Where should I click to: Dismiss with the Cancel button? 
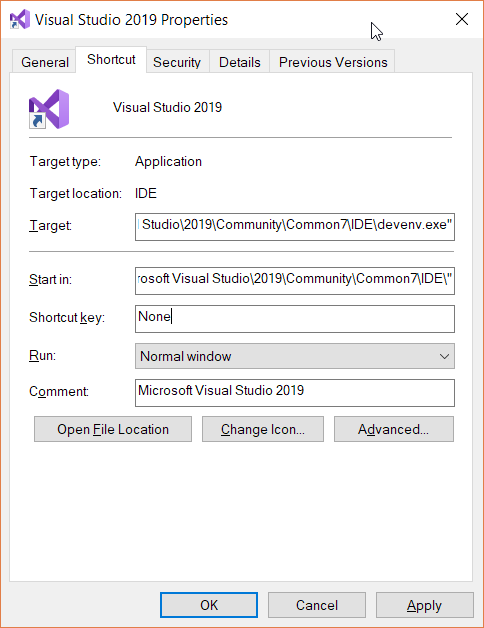tap(317, 605)
